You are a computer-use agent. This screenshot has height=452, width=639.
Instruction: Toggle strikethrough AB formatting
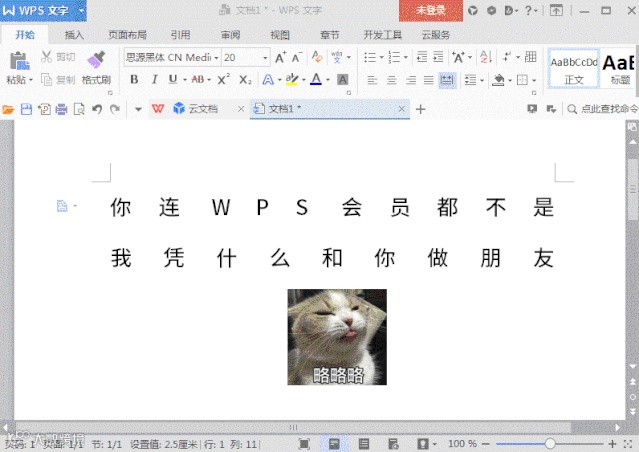[x=198, y=79]
